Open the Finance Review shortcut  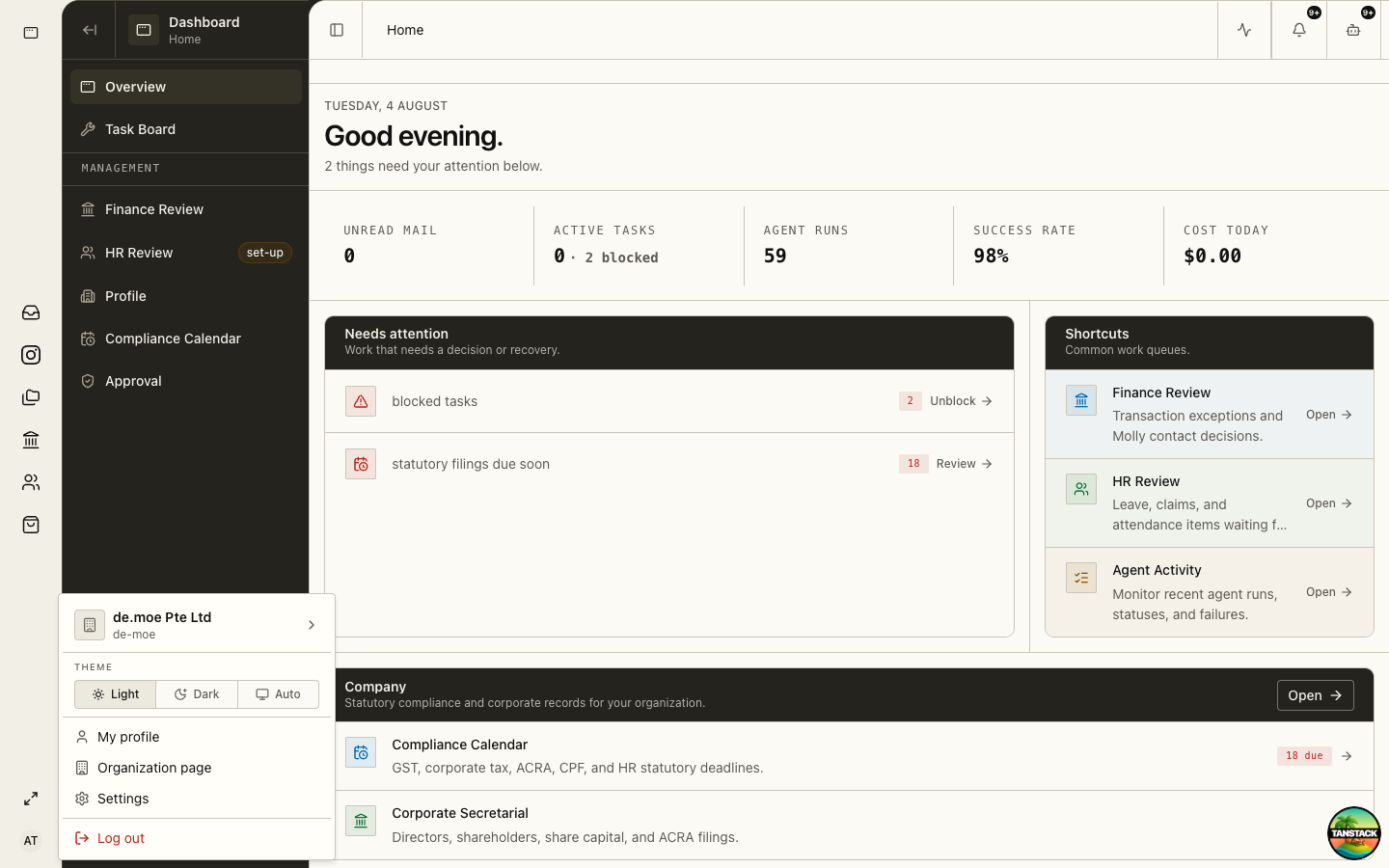point(1210,415)
